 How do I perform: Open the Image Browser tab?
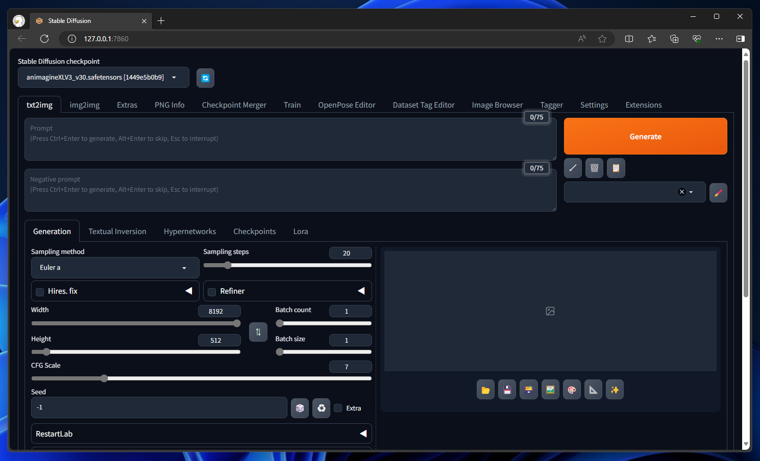(497, 105)
